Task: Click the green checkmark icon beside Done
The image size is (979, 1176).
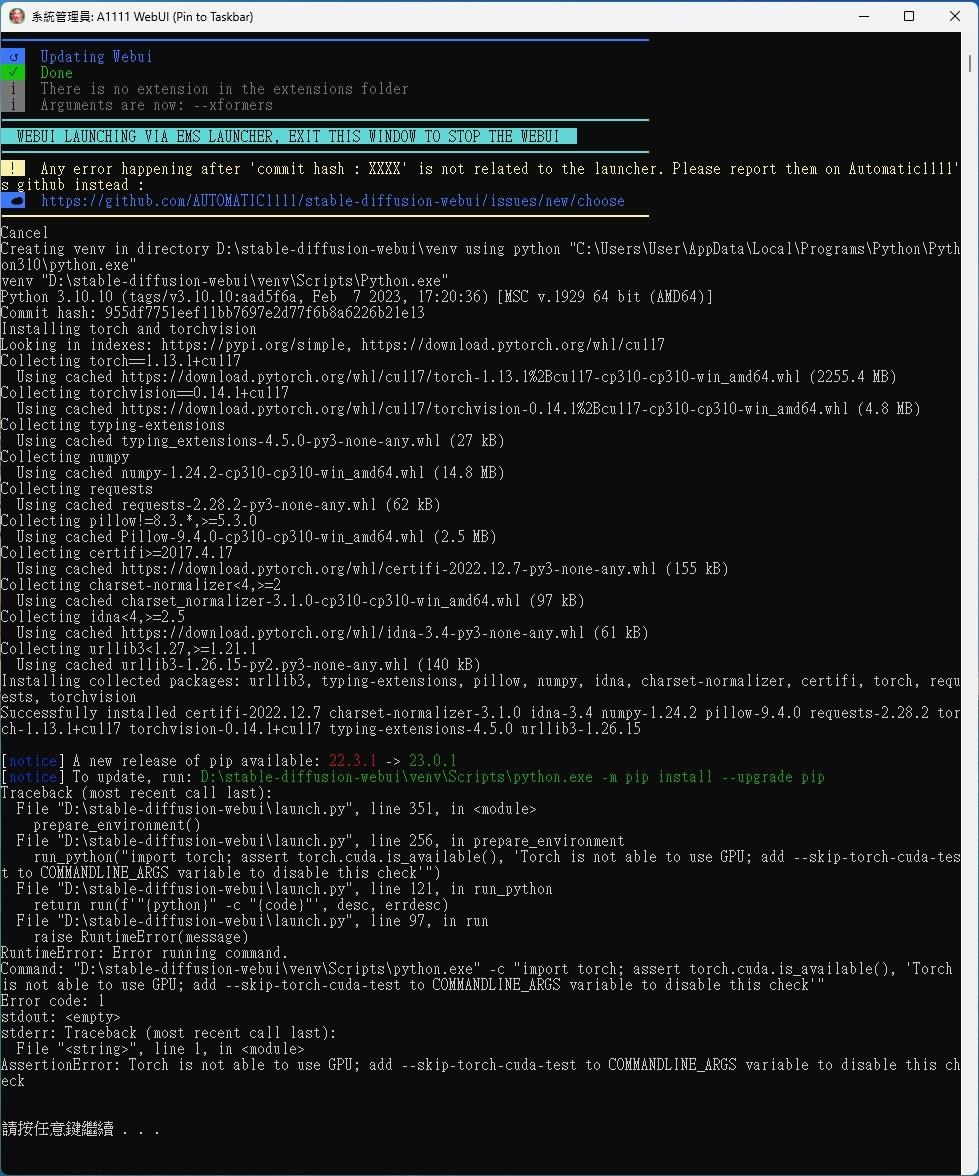Action: click(x=12, y=73)
